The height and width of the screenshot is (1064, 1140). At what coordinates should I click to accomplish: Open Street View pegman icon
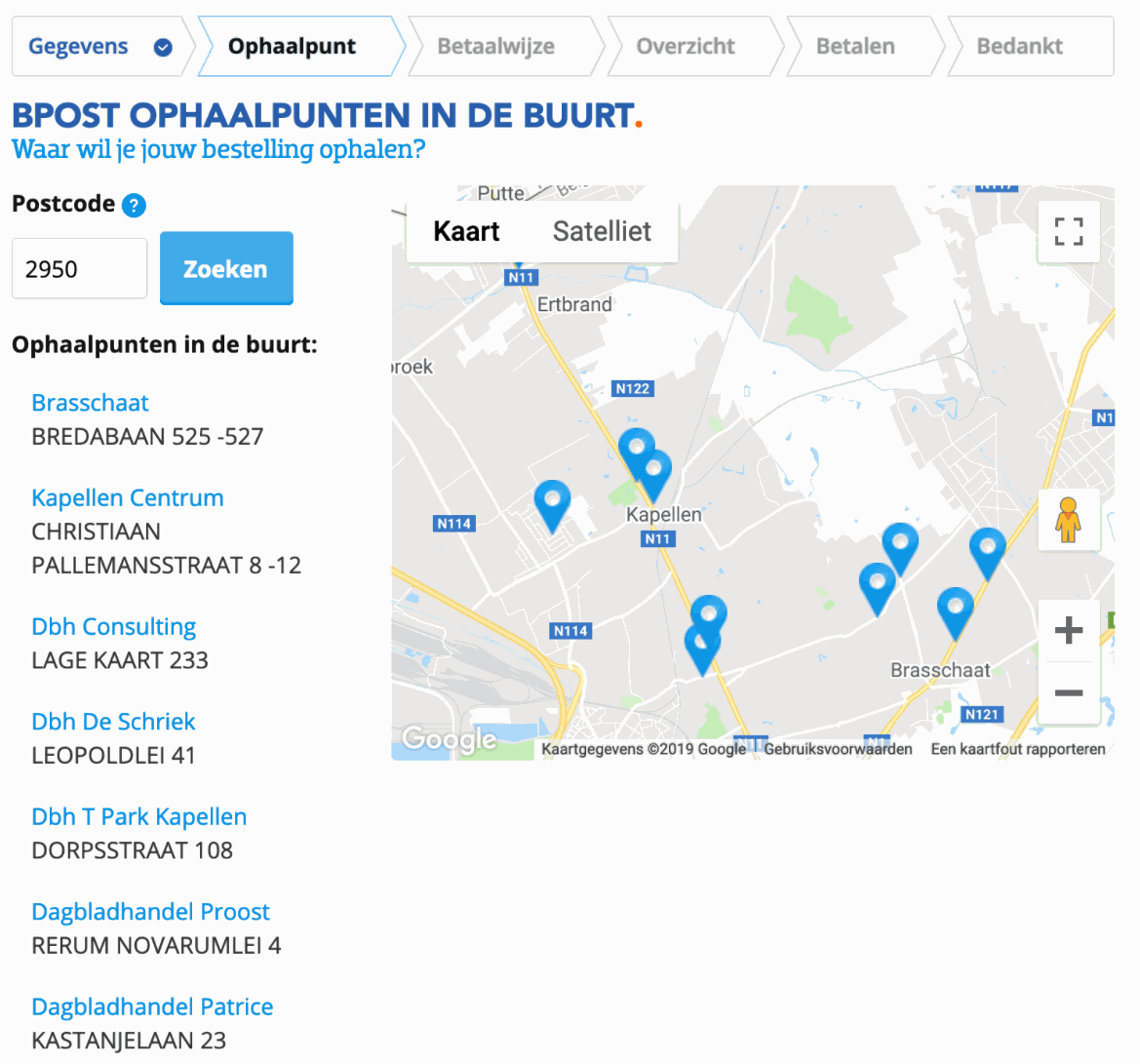click(1068, 519)
